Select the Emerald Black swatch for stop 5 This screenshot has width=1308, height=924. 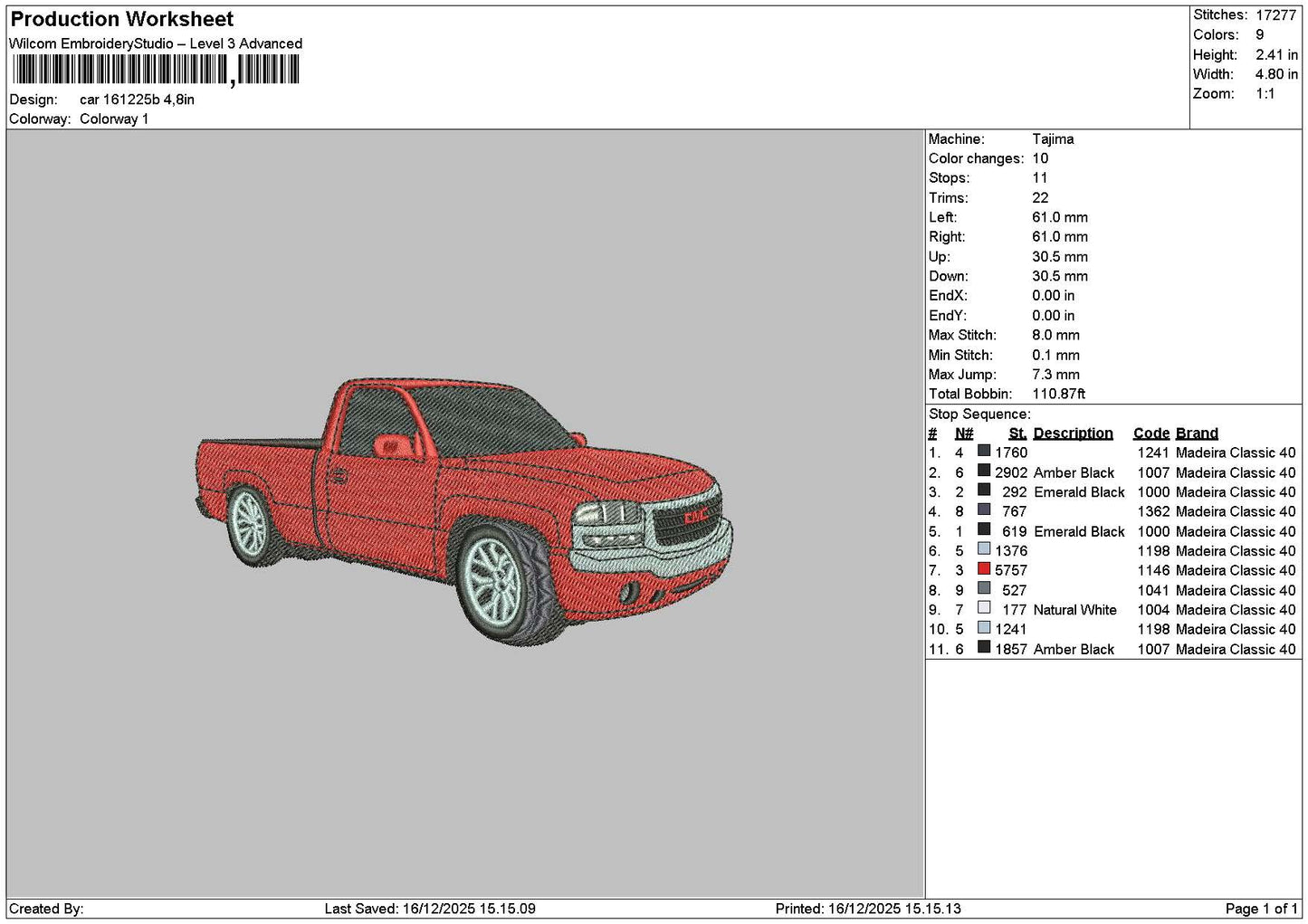984,529
